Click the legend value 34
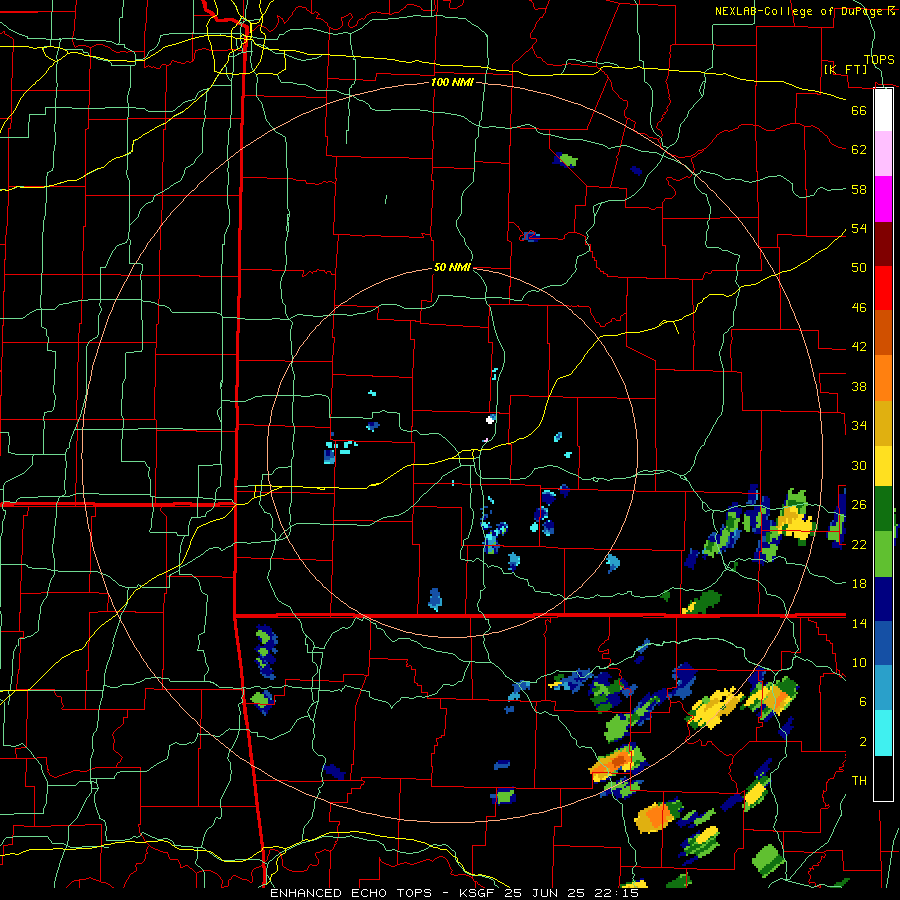This screenshot has width=900, height=900. (859, 425)
